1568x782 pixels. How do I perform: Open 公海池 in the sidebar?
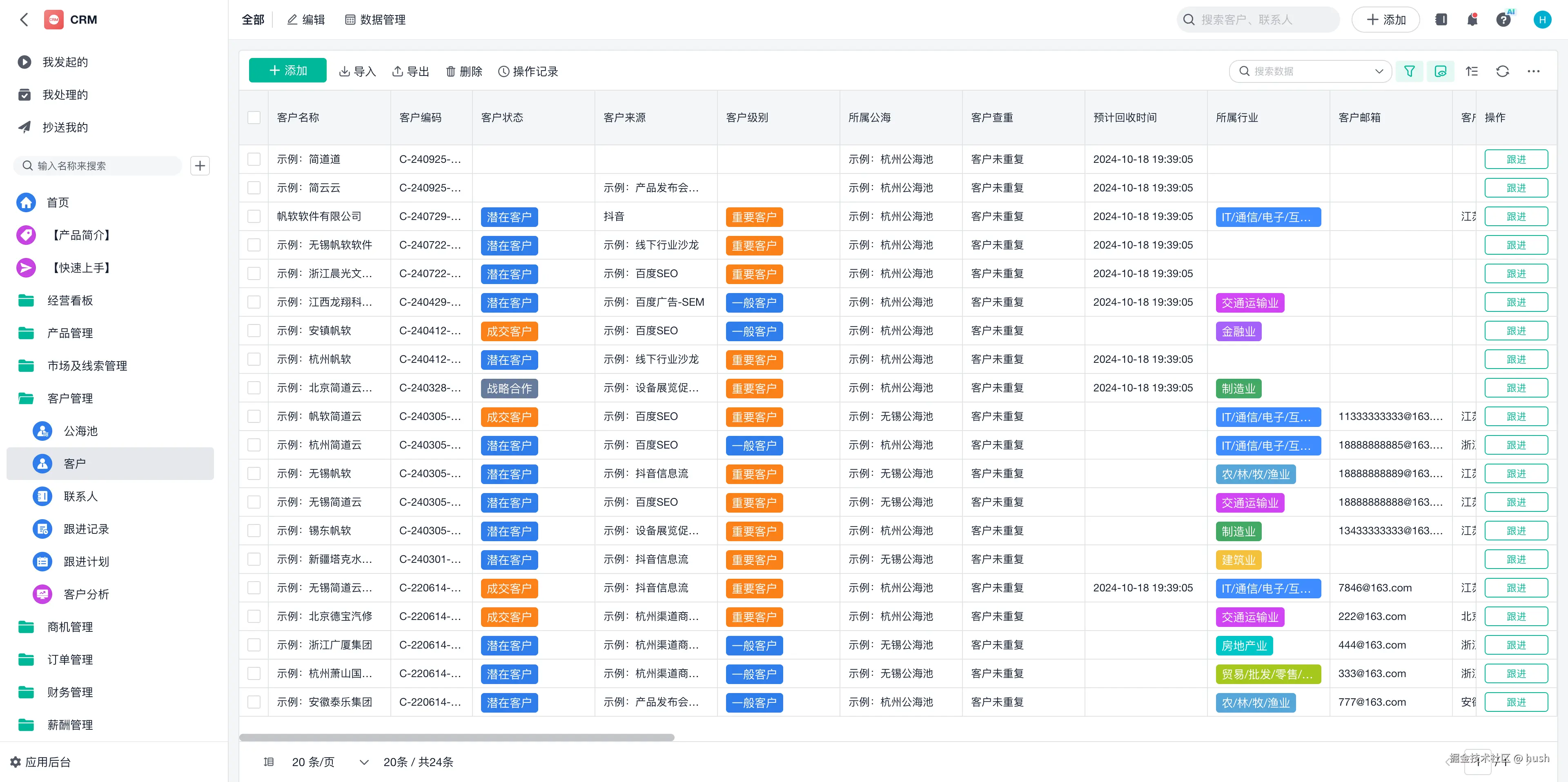[80, 431]
